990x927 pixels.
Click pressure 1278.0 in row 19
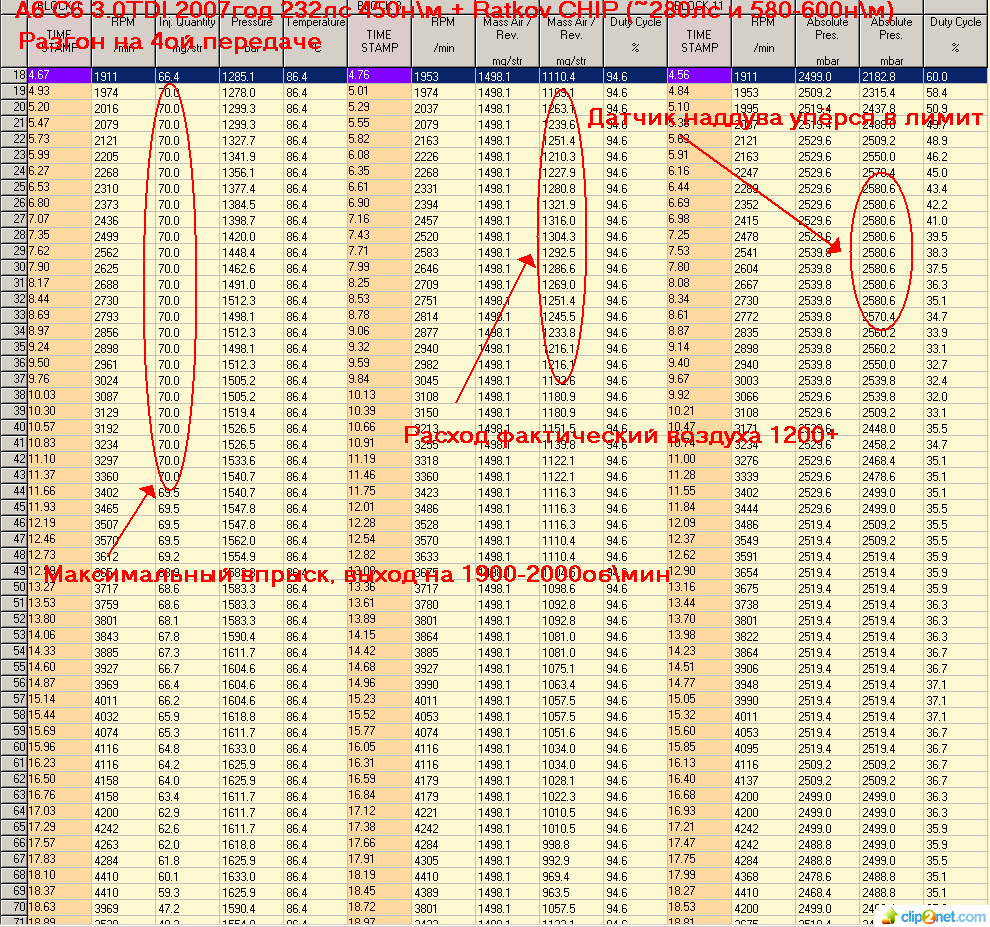[251, 92]
